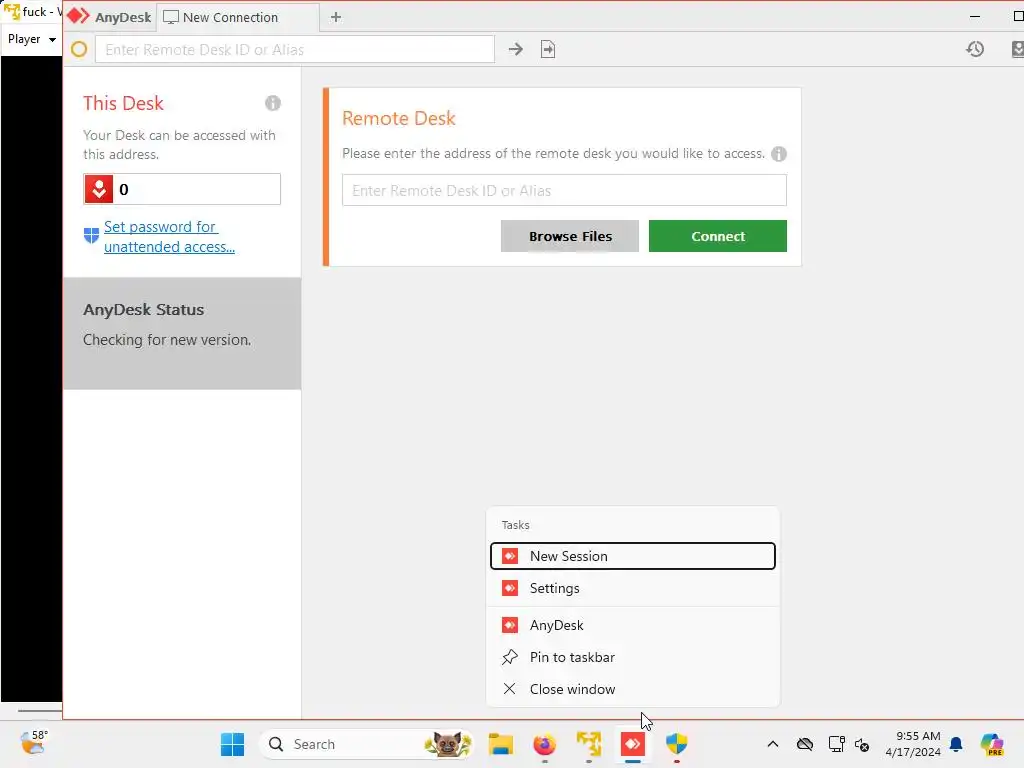Open Windows Security shield in taskbar
1024x768 pixels.
677,744
